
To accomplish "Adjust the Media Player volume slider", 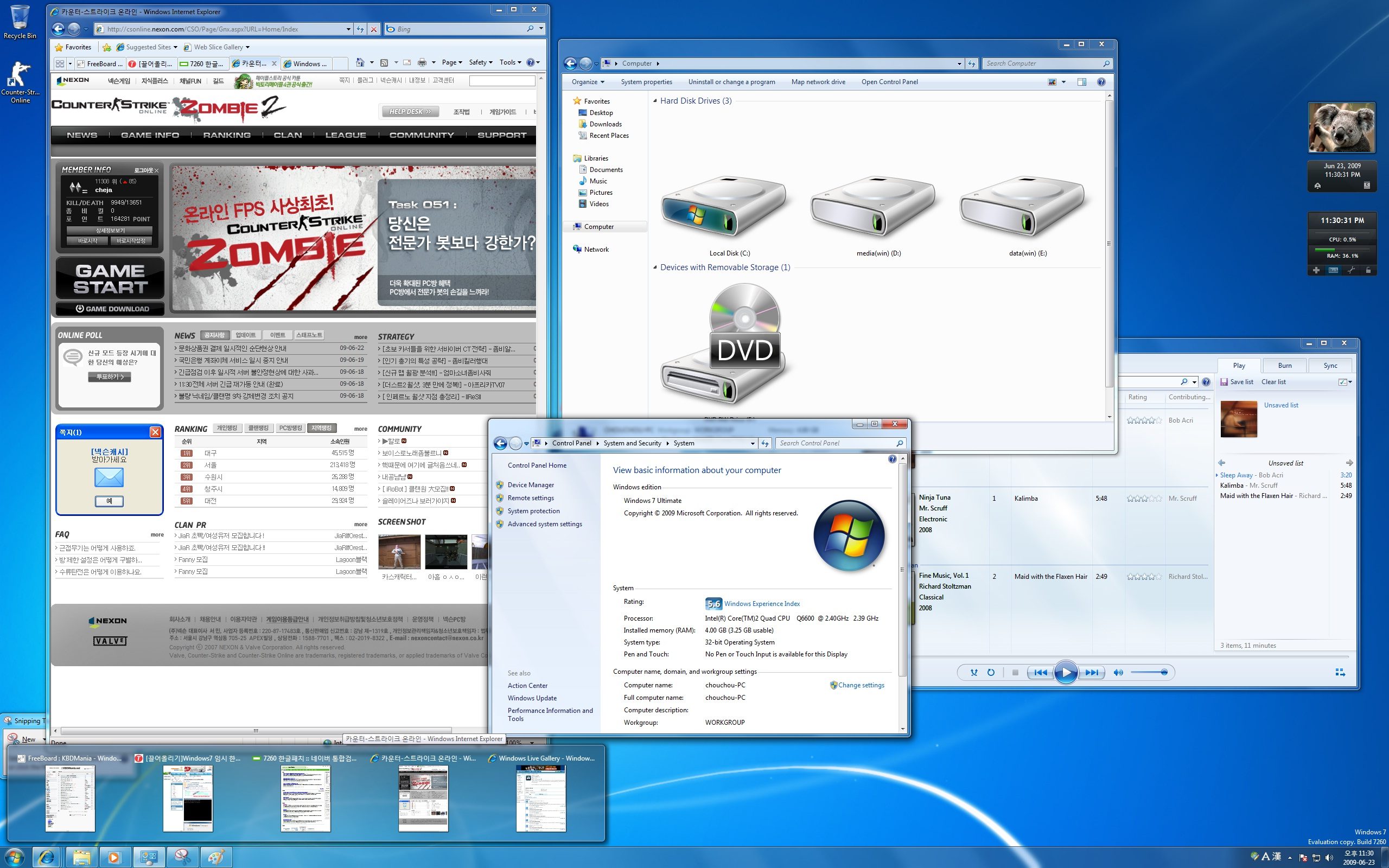I will pyautogui.click(x=1149, y=672).
